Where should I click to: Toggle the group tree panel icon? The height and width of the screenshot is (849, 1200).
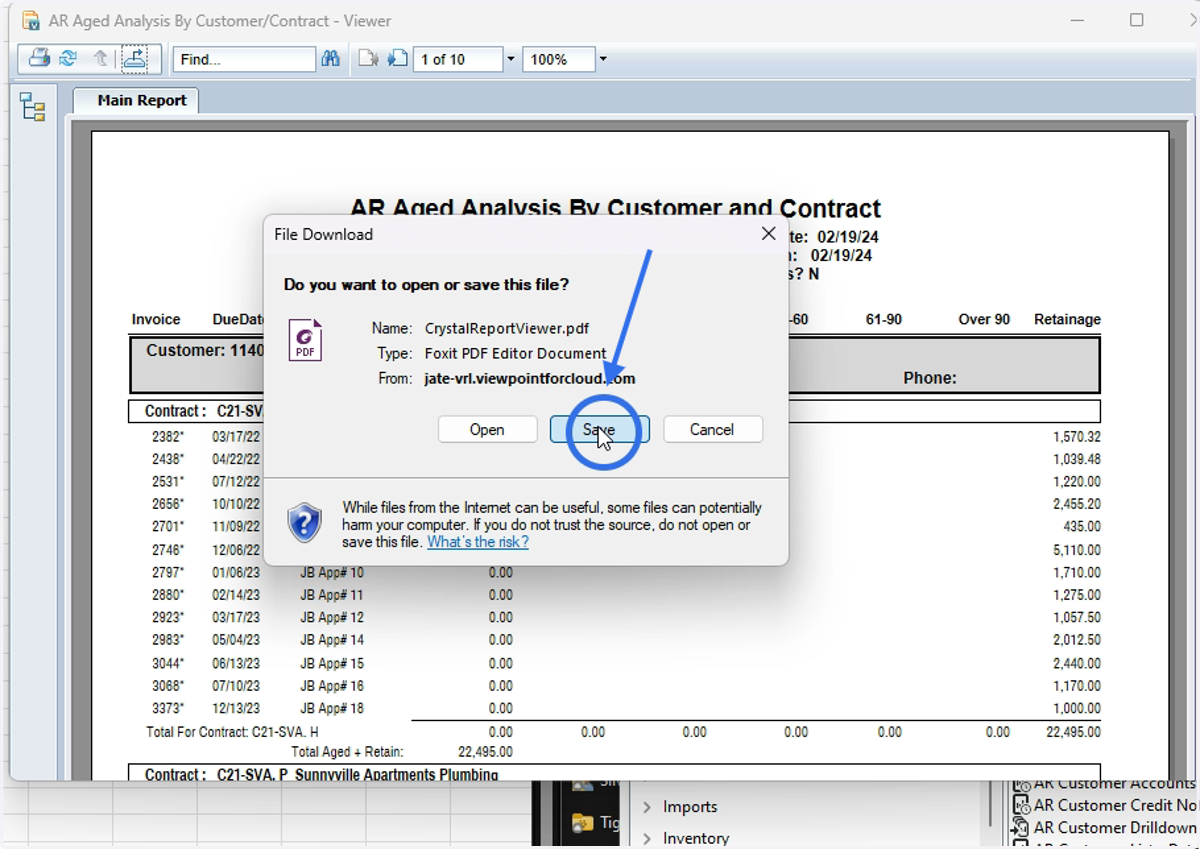tap(33, 107)
